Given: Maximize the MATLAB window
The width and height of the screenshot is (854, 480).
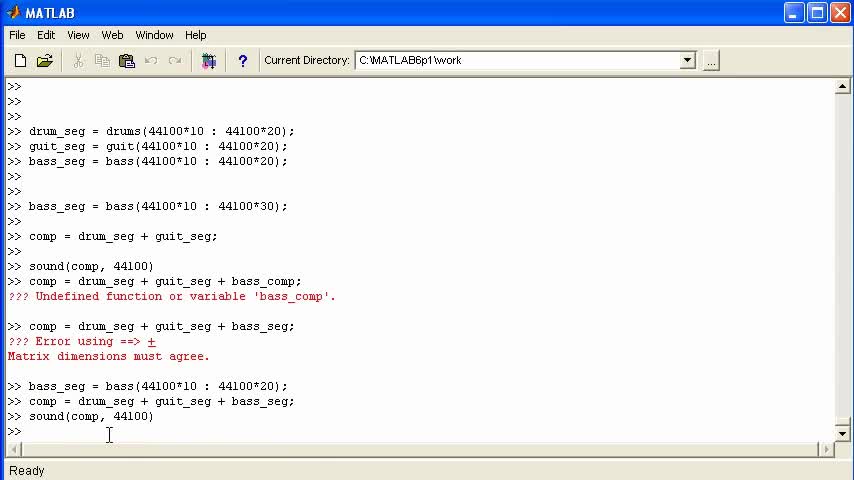Looking at the screenshot, I should coord(818,13).
